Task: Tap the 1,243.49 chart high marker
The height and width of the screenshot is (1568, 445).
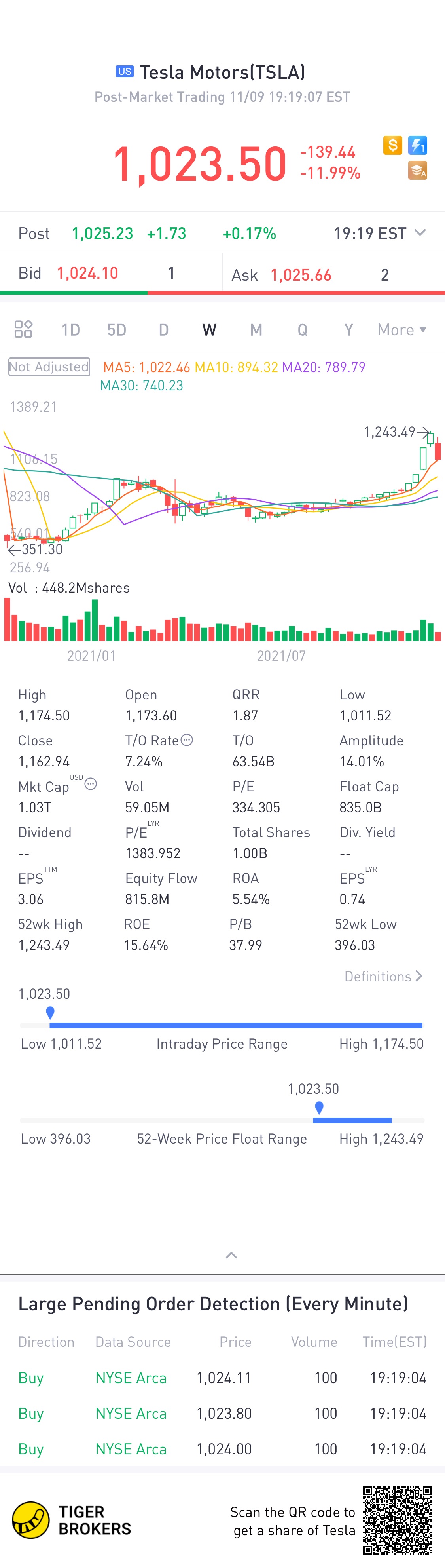Action: 396,431
